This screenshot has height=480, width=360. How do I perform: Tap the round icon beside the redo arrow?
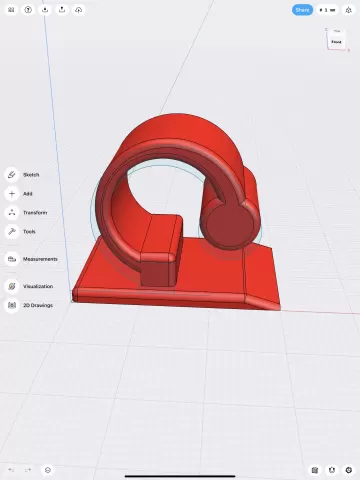tap(48, 470)
